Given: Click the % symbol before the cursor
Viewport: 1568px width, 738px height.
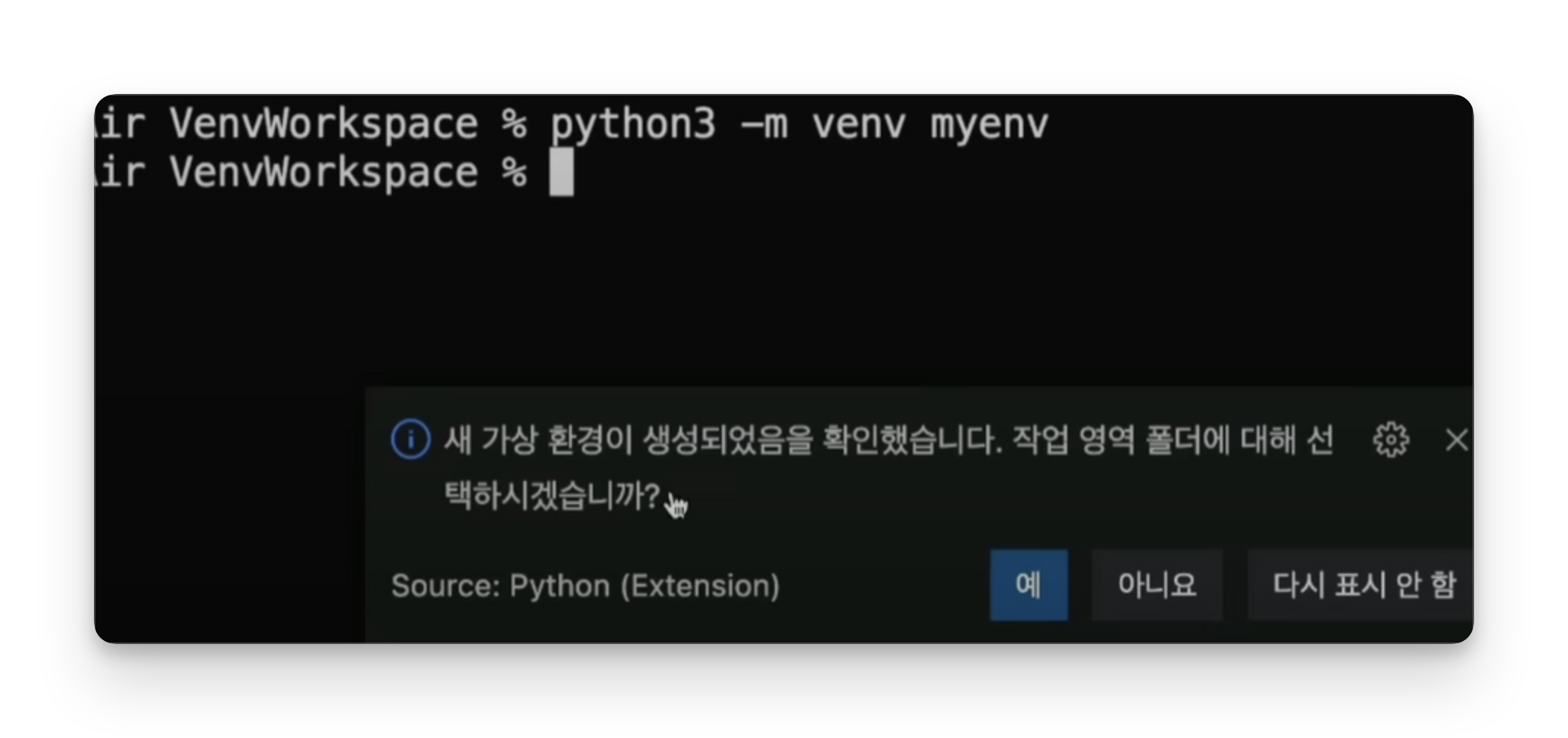Looking at the screenshot, I should click(x=514, y=172).
